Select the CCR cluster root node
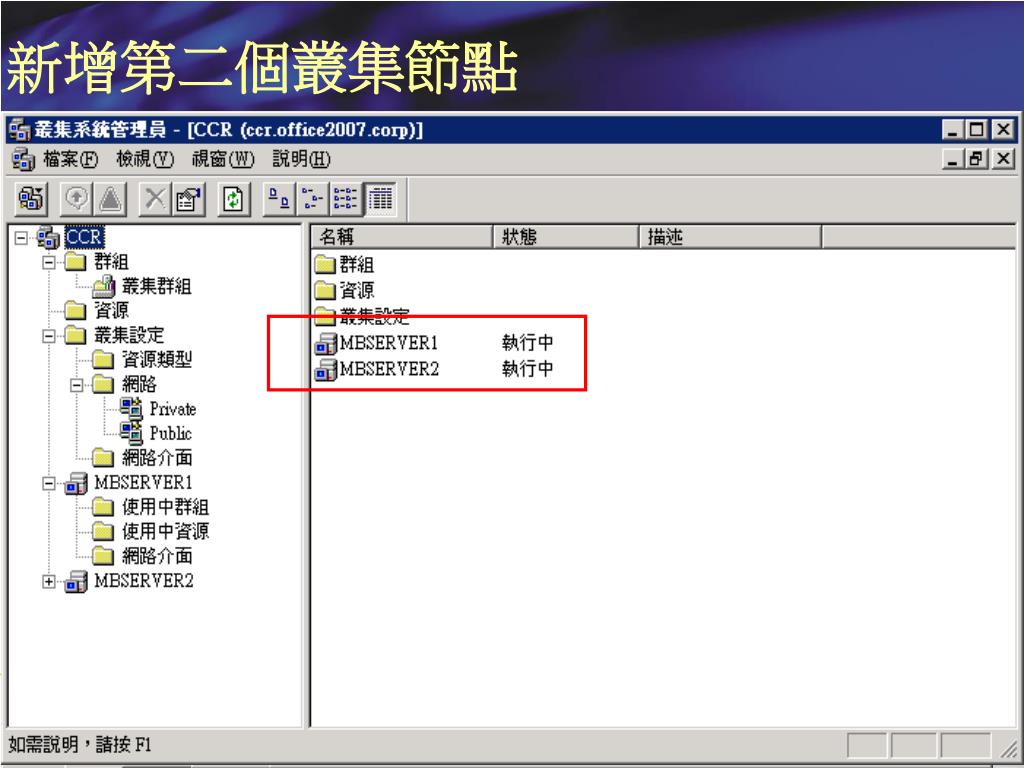 pyautogui.click(x=84, y=237)
